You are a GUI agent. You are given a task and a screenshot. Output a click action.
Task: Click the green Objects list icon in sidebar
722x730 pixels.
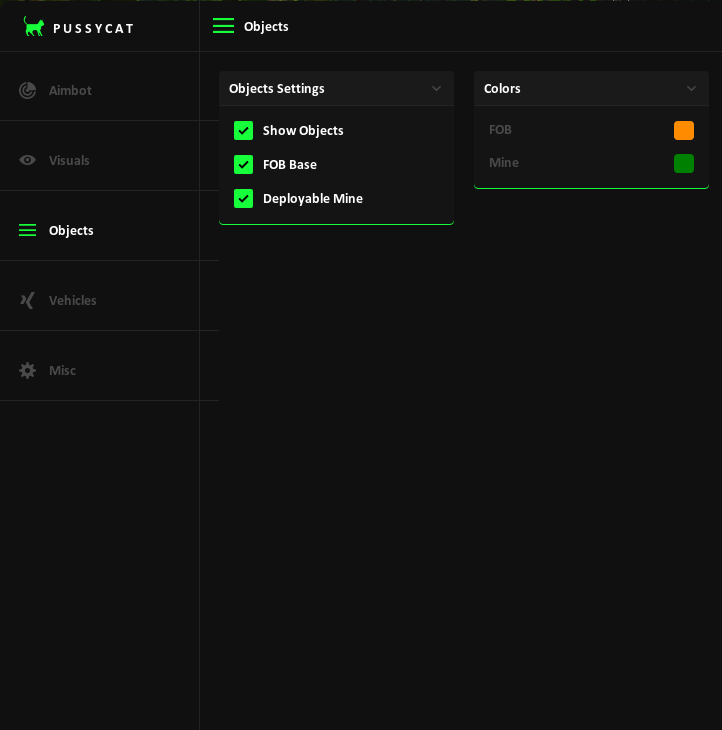pyautogui.click(x=27, y=230)
